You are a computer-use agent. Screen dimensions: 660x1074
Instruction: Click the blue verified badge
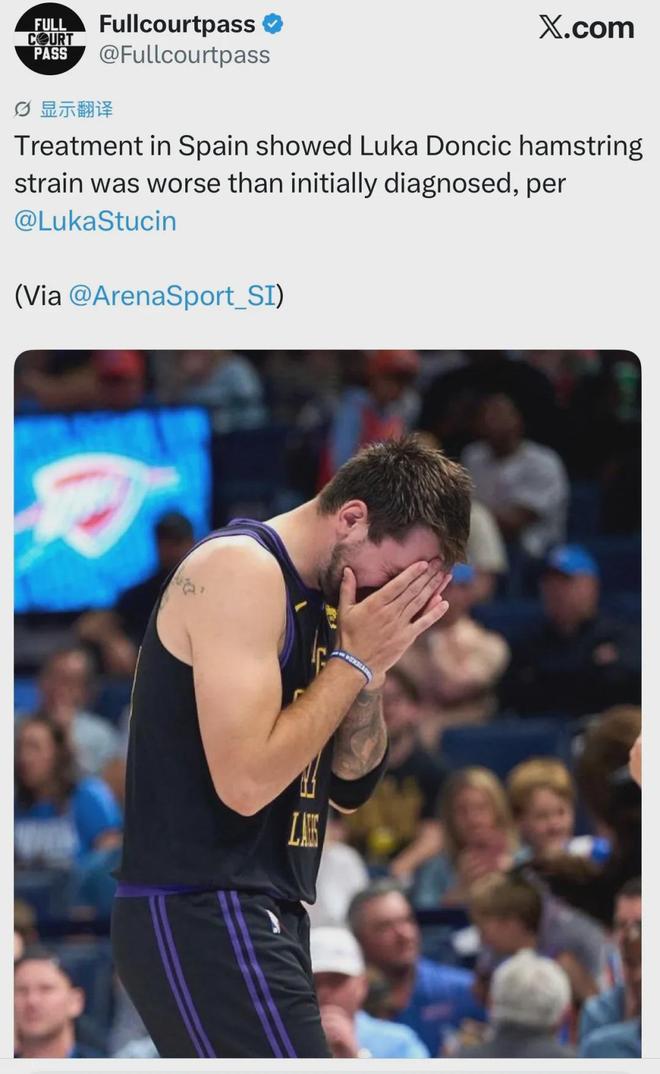pos(273,24)
